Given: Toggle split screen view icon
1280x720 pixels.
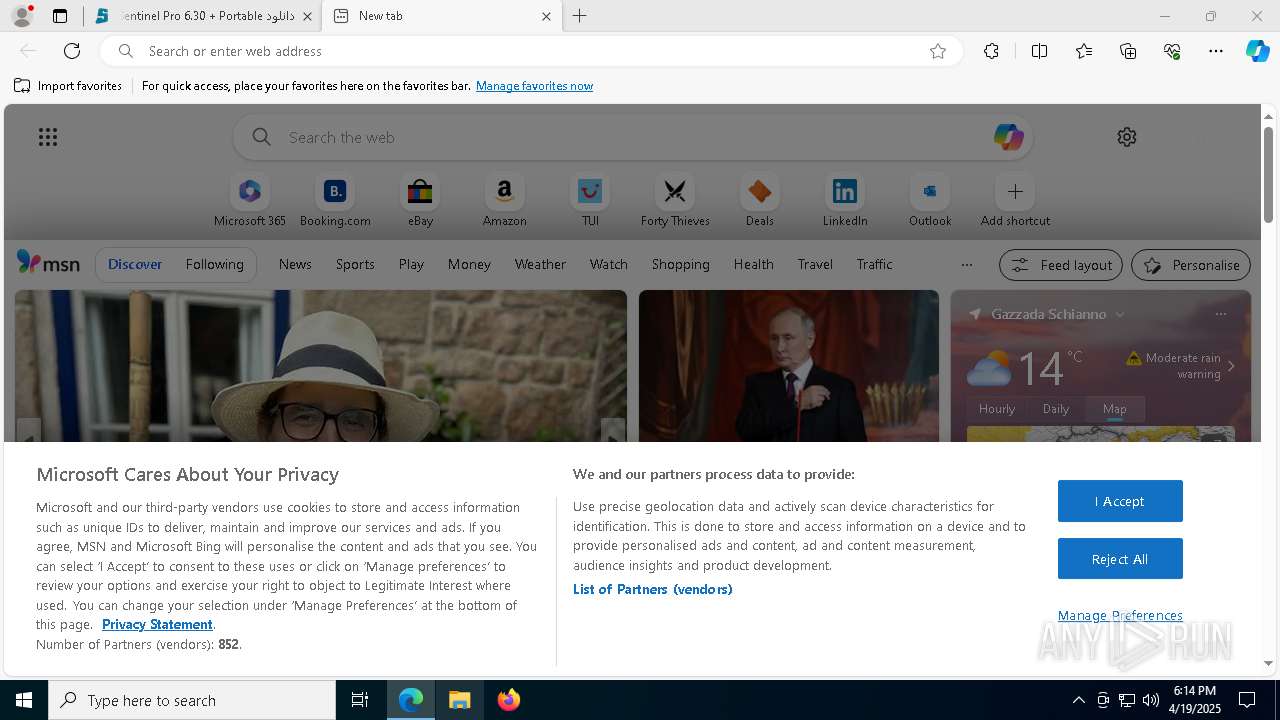Looking at the screenshot, I should 1039,51.
